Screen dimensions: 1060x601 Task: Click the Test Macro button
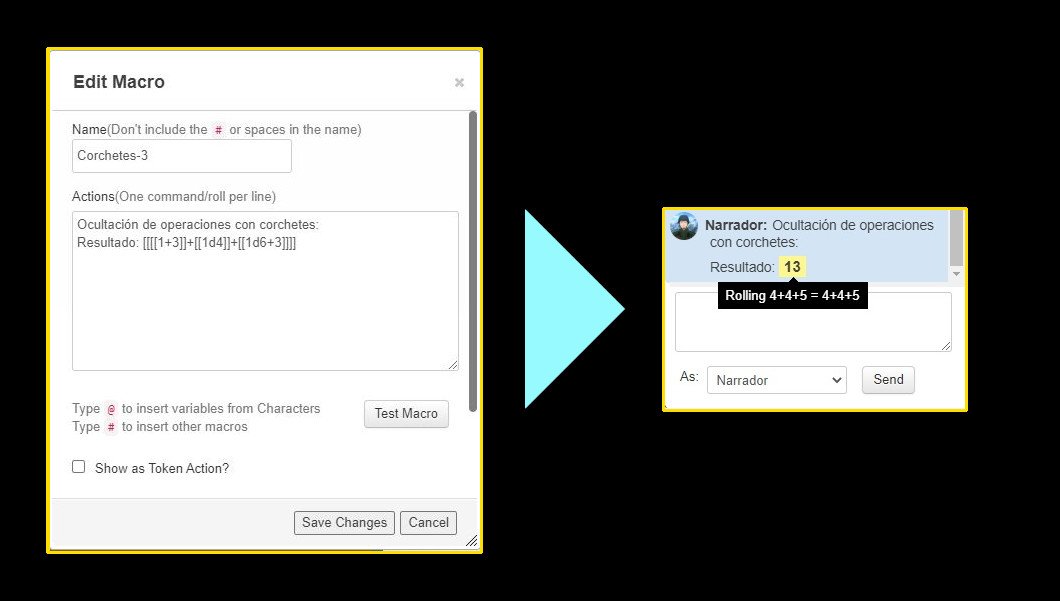(406, 414)
